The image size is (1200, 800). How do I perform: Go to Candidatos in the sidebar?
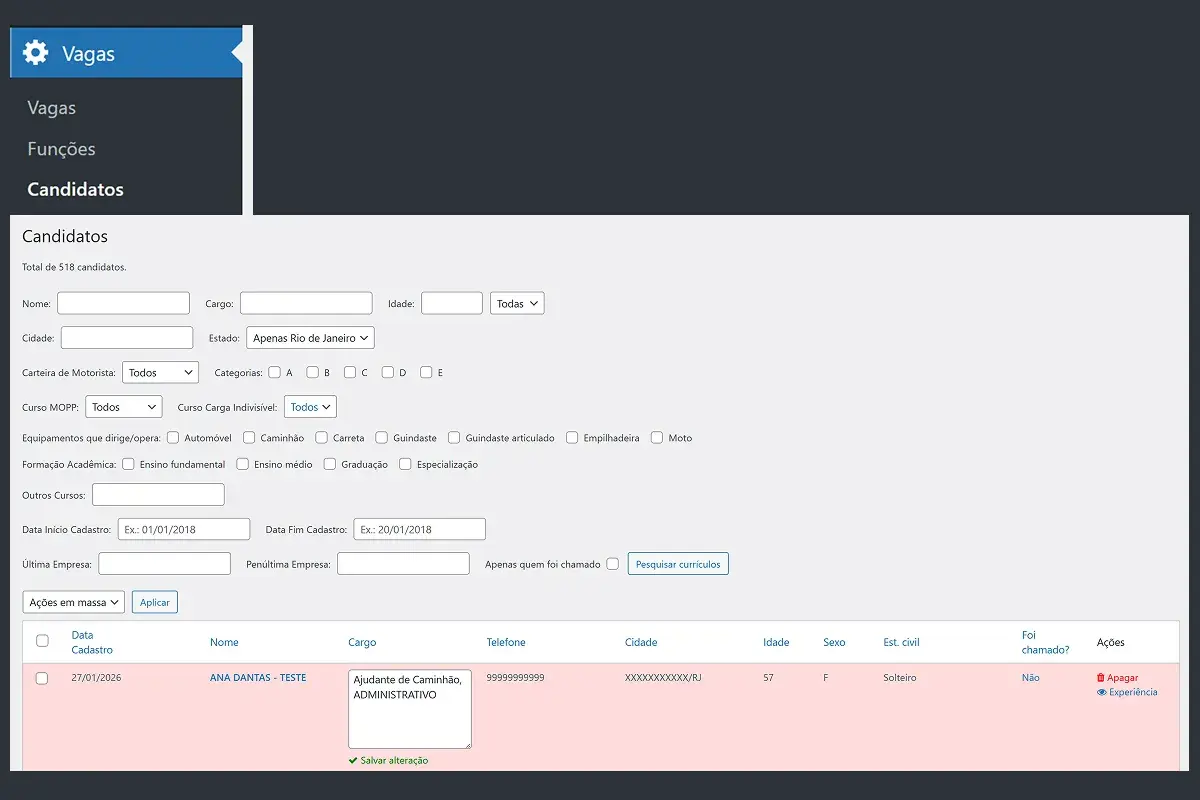coord(75,189)
